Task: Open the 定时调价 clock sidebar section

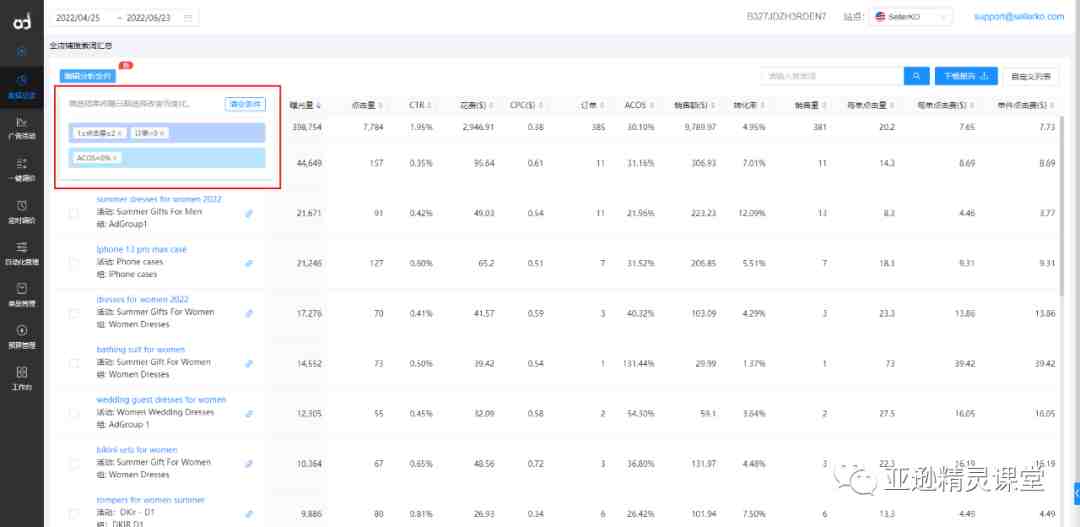Action: tap(21, 212)
